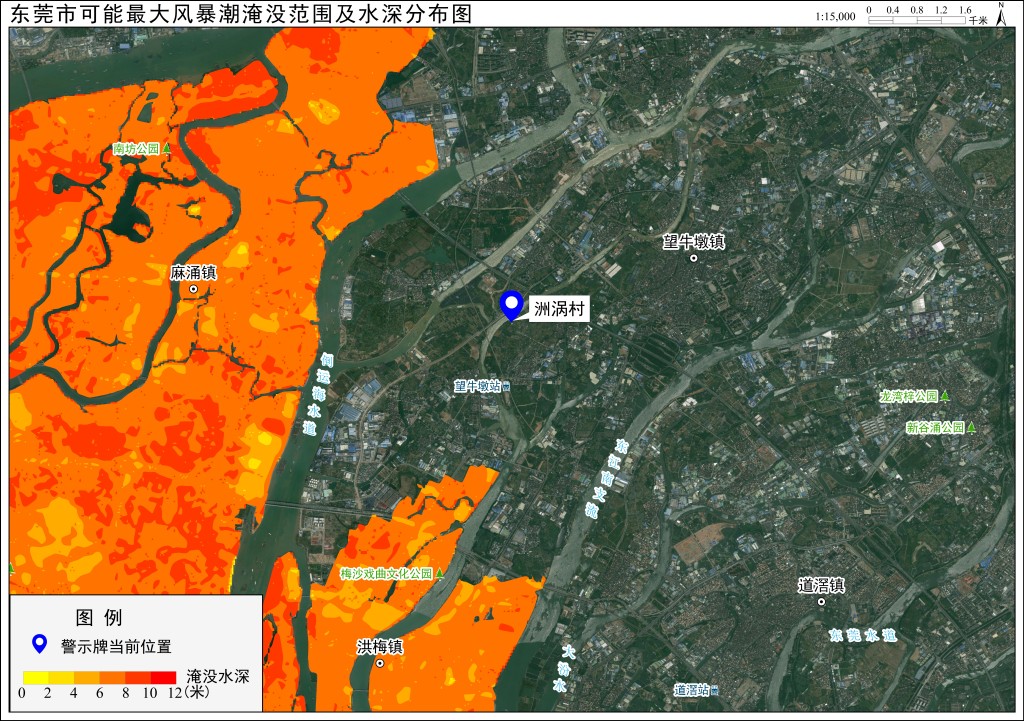Viewport: 1024px width, 721px height.
Task: Click the town dot marker under 道滘镇
Action: tap(822, 601)
